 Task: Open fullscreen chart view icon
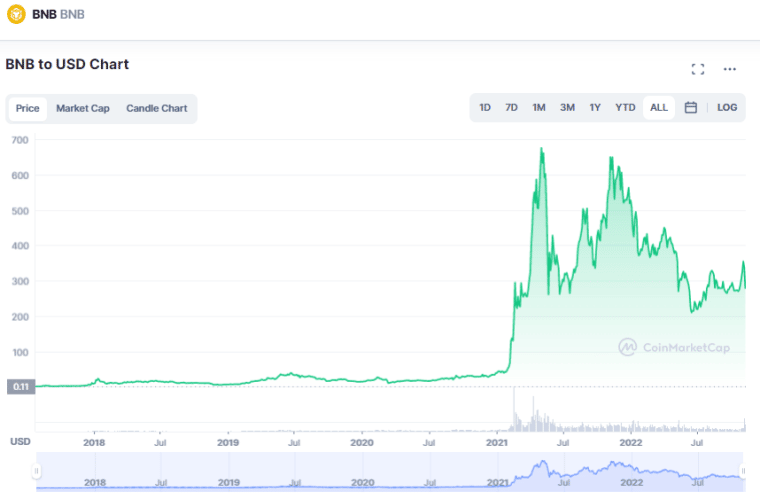pos(697,69)
